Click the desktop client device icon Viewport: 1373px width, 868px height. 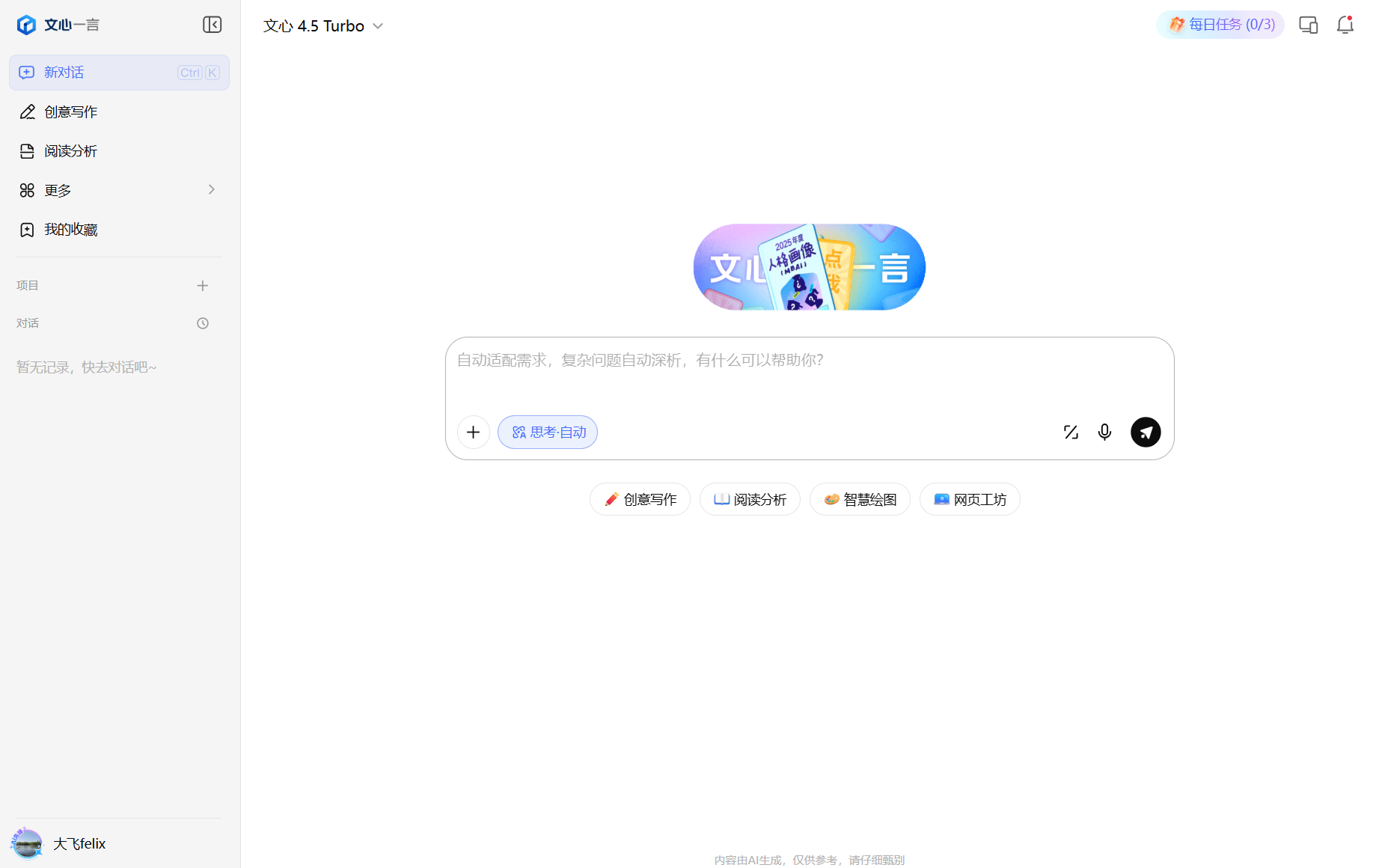[x=1309, y=25]
